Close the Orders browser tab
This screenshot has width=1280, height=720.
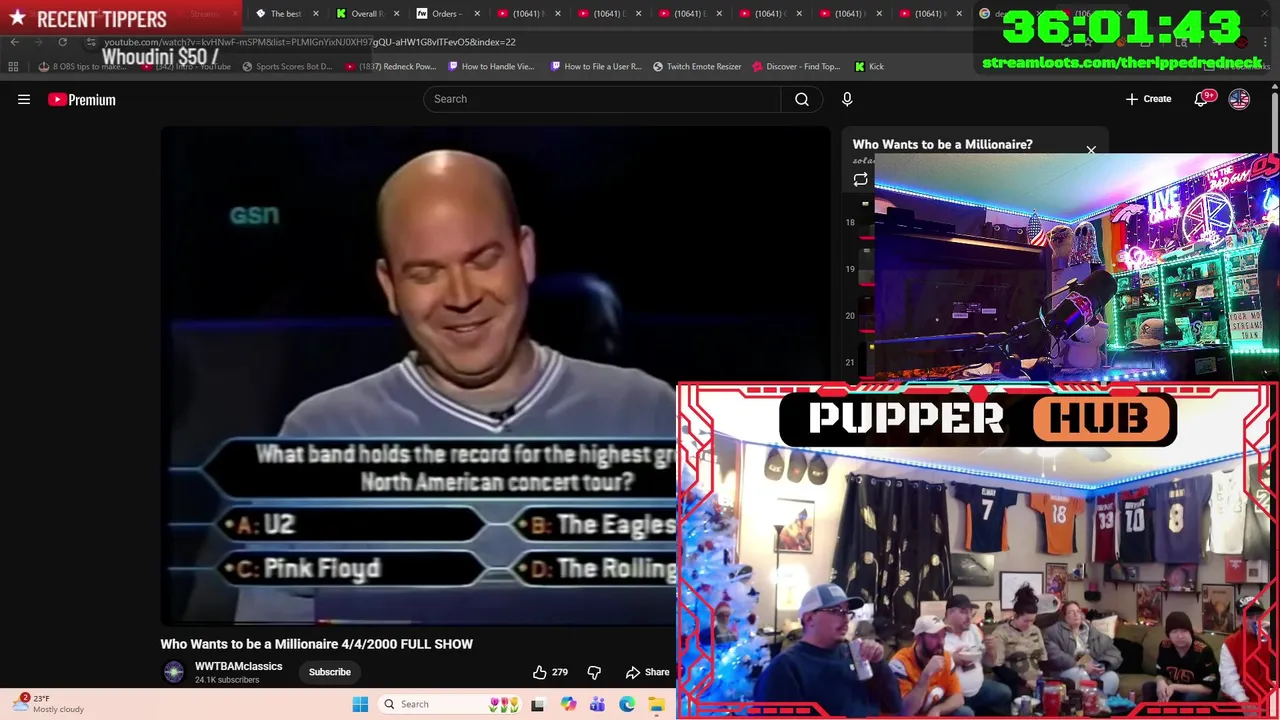pos(477,13)
